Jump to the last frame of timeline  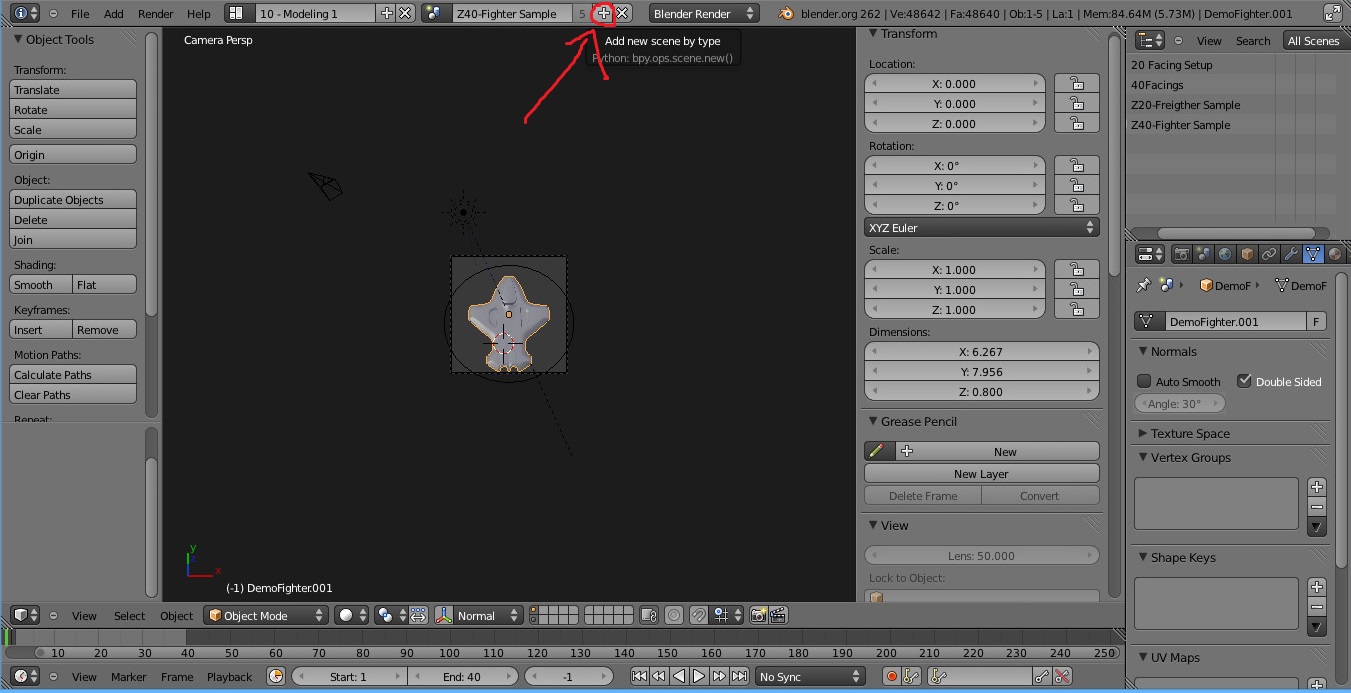coord(739,677)
